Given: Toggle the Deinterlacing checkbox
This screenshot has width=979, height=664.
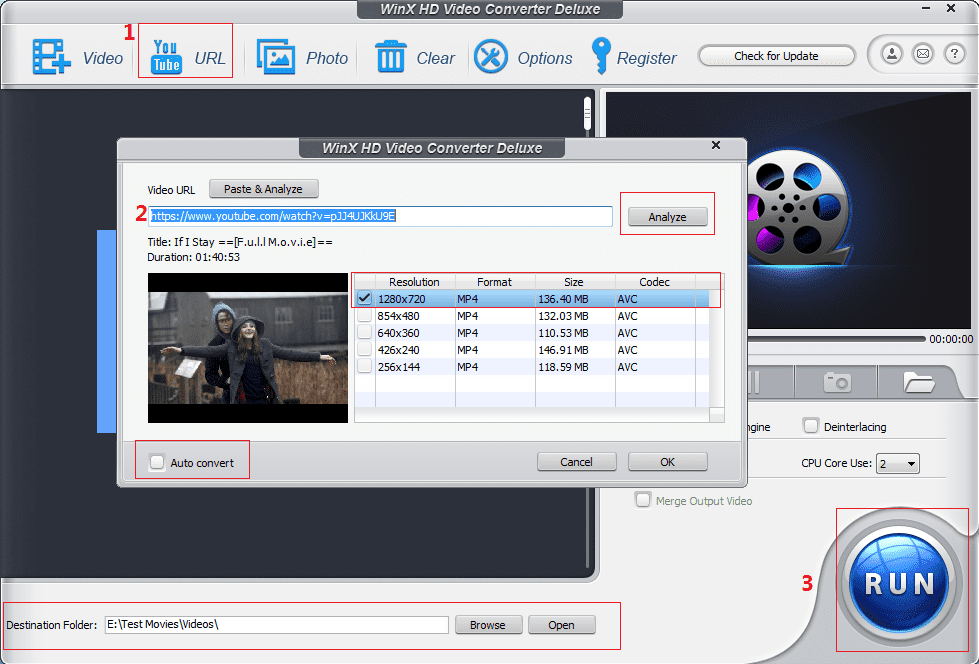Looking at the screenshot, I should coord(810,426).
